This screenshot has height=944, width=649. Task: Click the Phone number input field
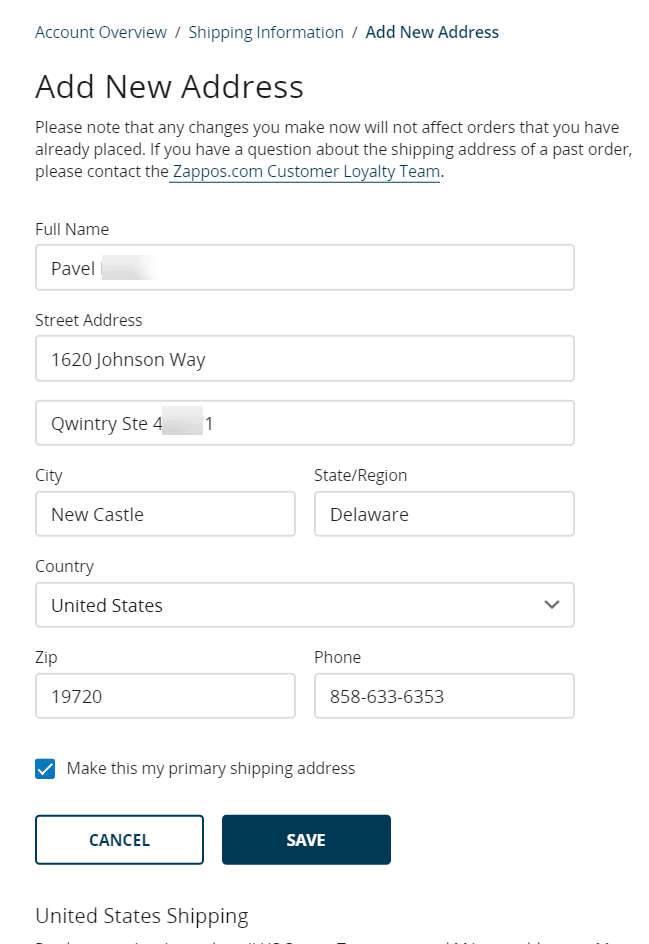pos(444,695)
